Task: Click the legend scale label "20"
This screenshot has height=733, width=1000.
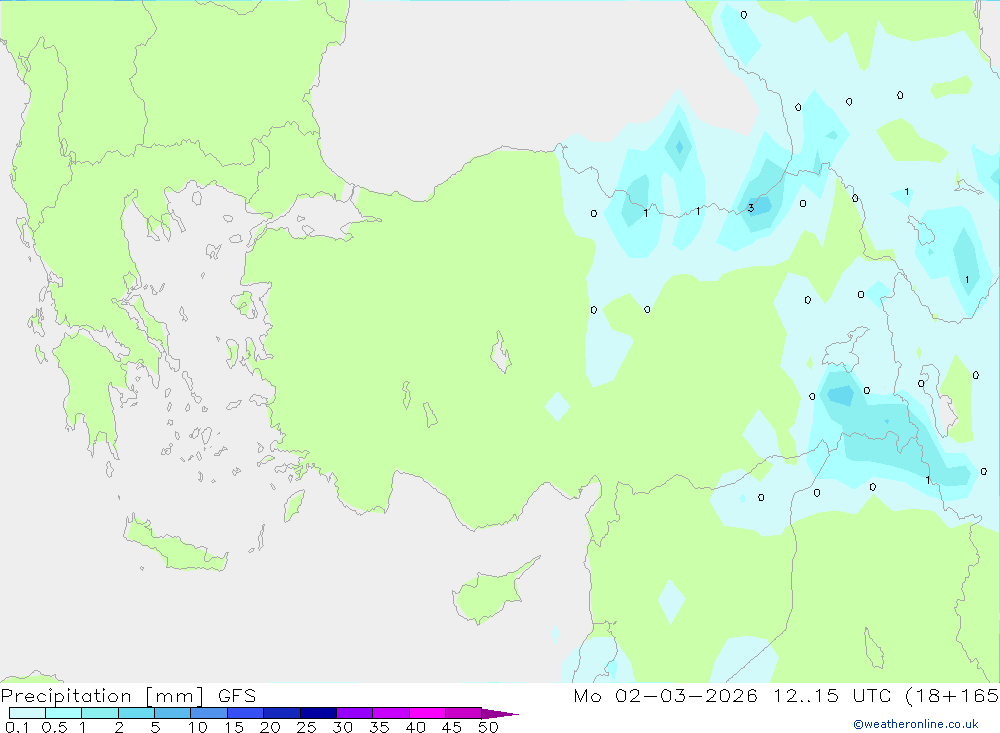Action: (270, 727)
